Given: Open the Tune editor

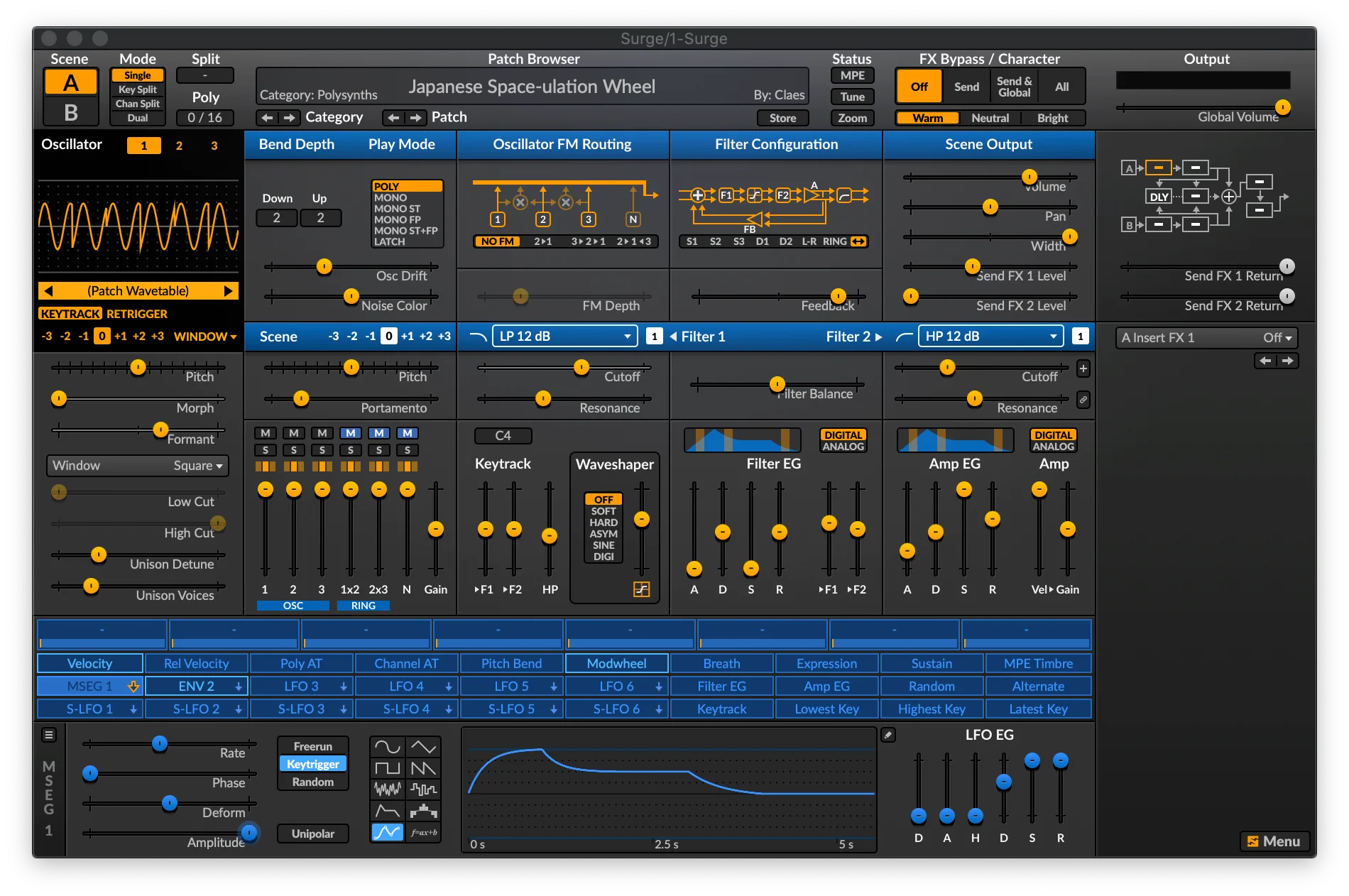Looking at the screenshot, I should [x=851, y=97].
